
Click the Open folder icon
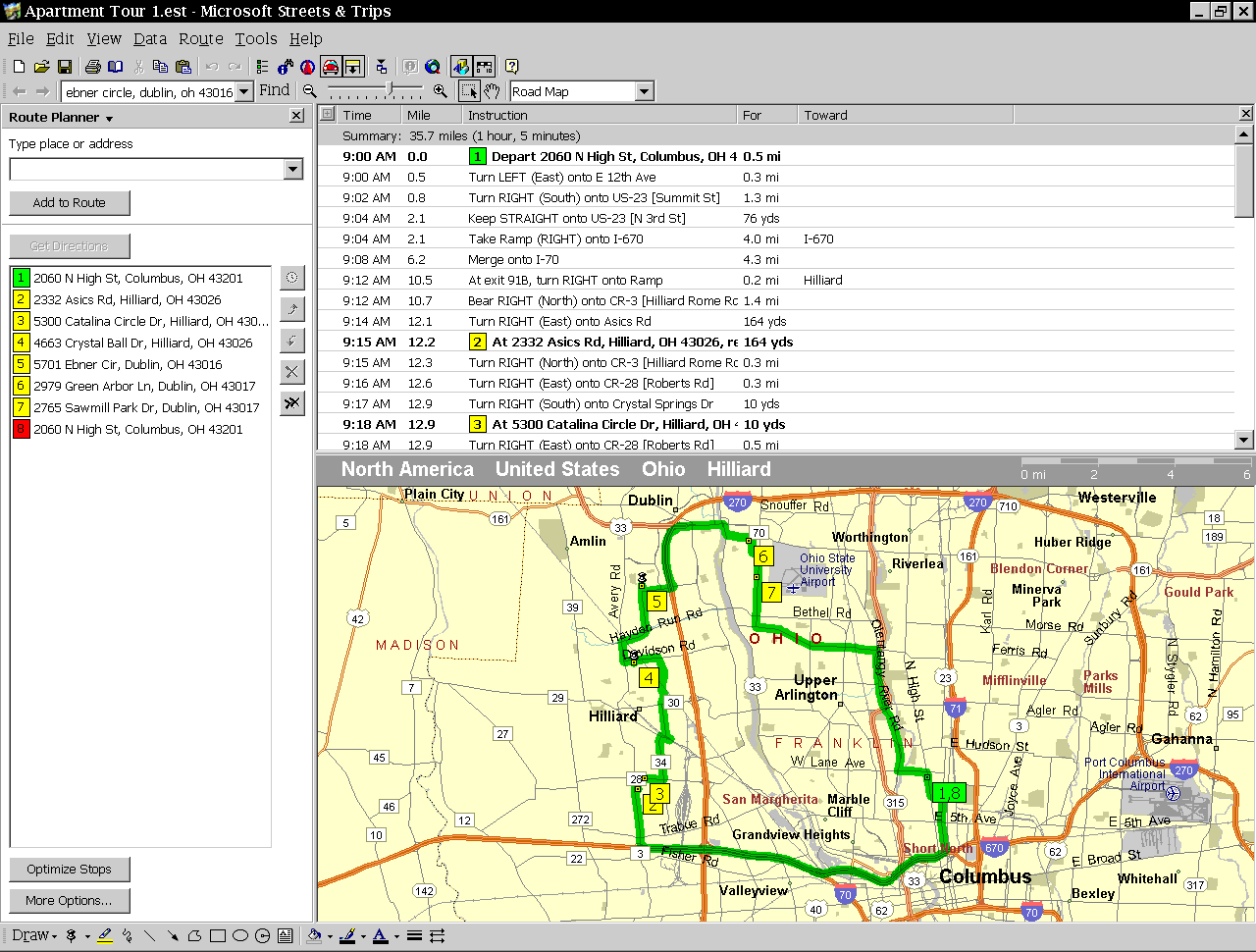[41, 67]
